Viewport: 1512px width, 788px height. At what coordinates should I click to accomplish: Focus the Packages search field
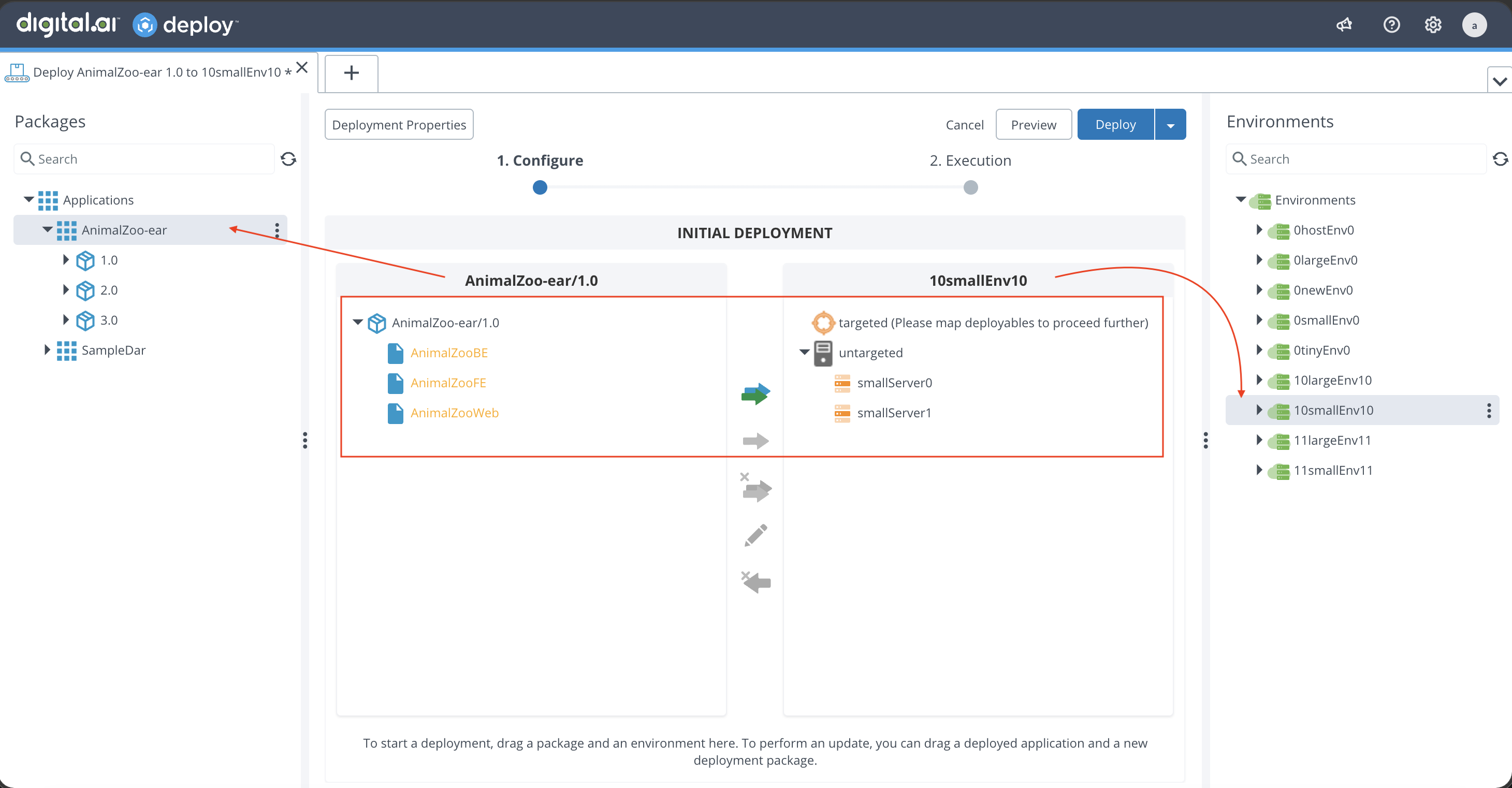click(x=144, y=159)
